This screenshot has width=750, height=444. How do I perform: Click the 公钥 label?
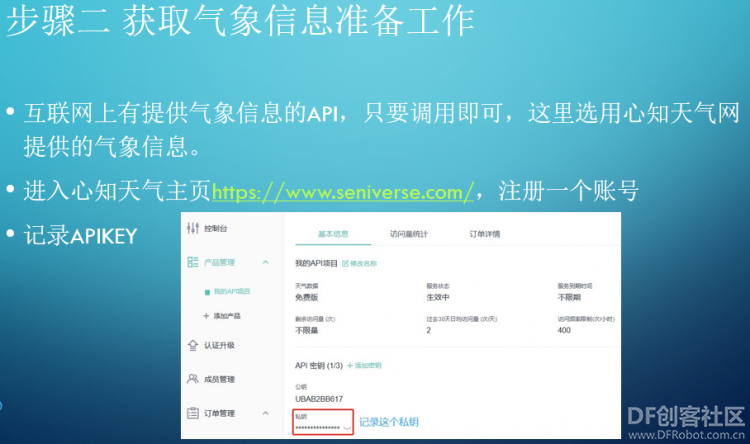click(x=301, y=387)
